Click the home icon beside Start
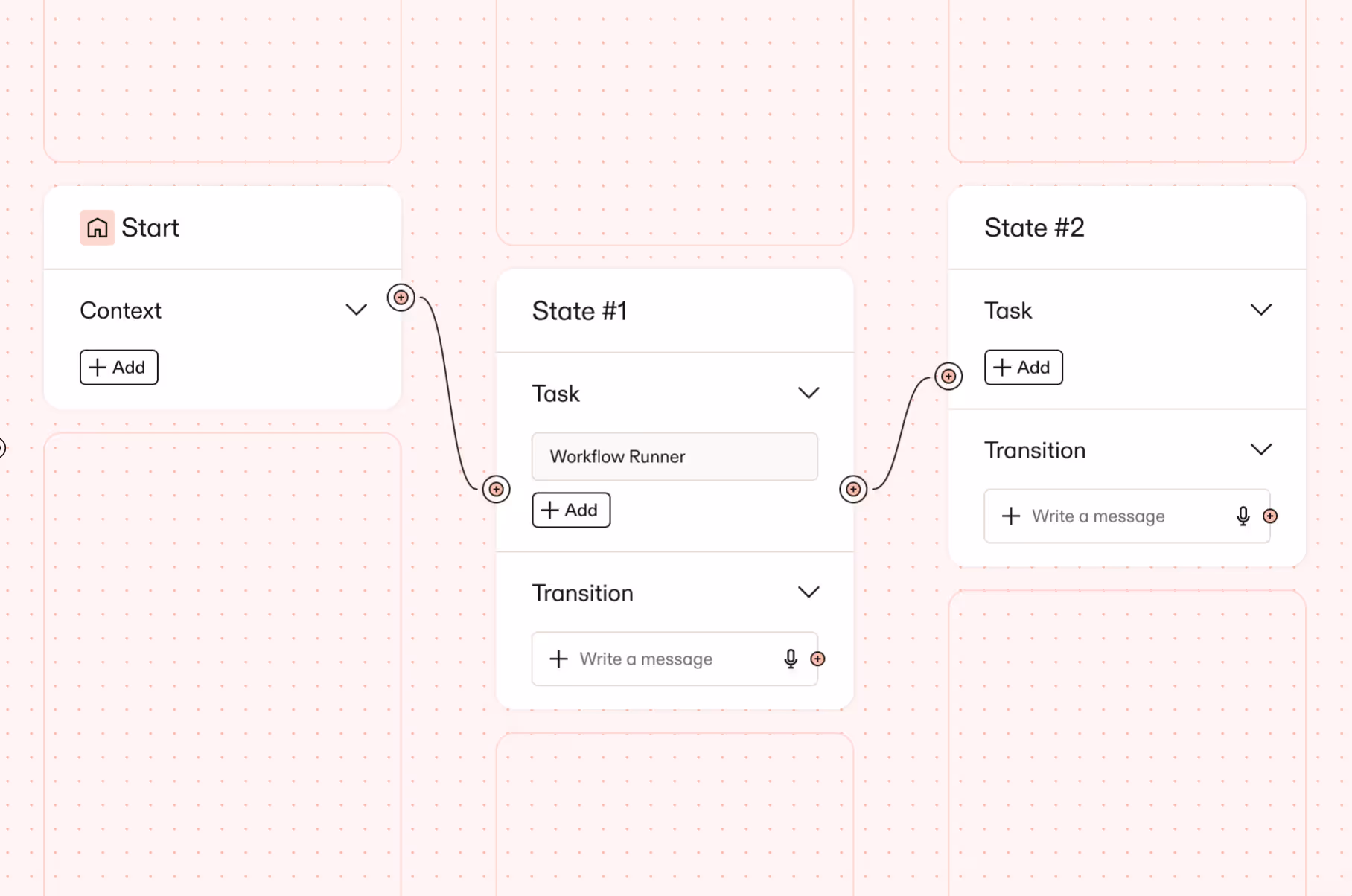 click(x=98, y=228)
